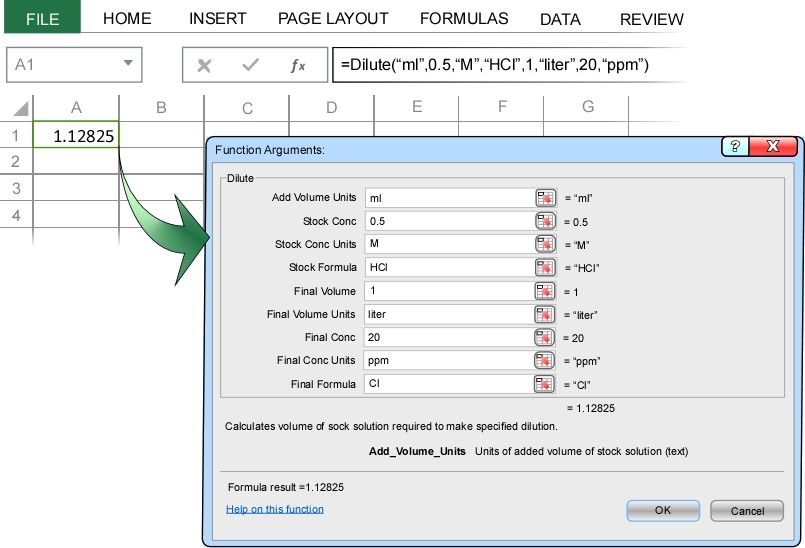Click range selector icon for Final Volume Units

545,314
